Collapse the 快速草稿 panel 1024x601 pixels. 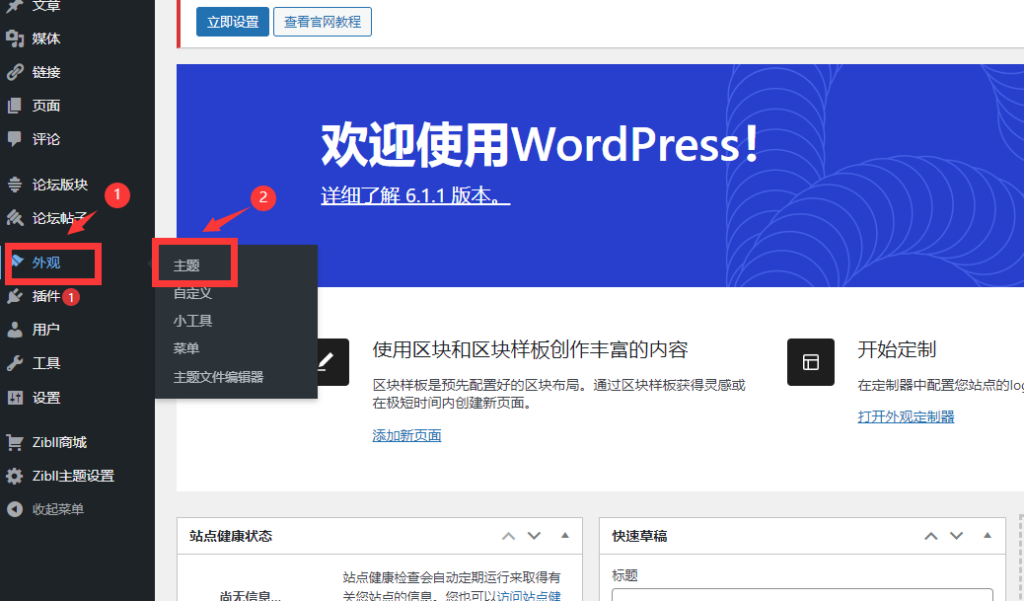(987, 536)
